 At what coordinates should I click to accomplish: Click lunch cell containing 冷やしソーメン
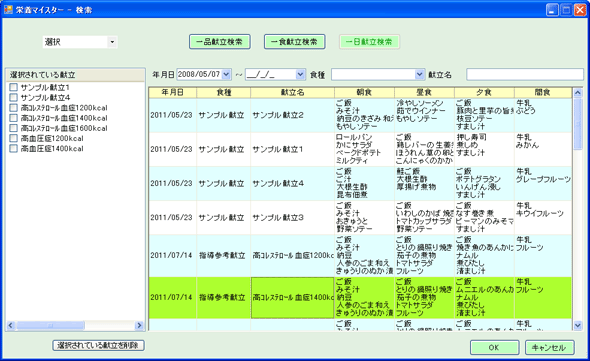coord(424,115)
